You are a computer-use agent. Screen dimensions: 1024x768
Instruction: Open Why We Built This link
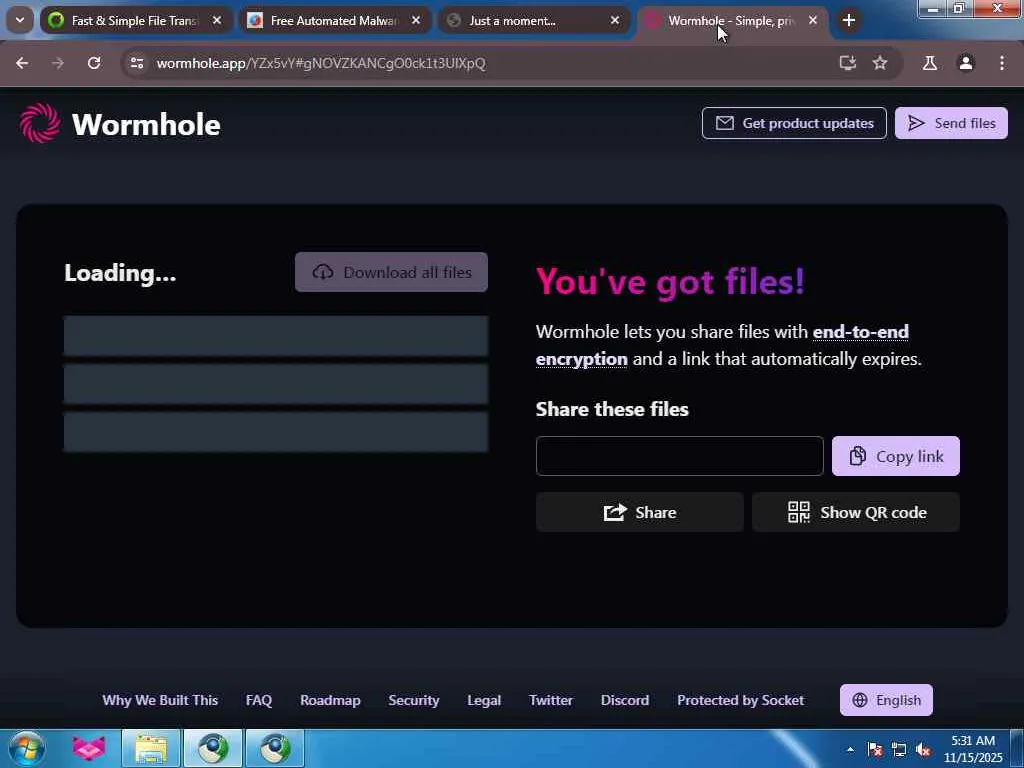(x=160, y=700)
